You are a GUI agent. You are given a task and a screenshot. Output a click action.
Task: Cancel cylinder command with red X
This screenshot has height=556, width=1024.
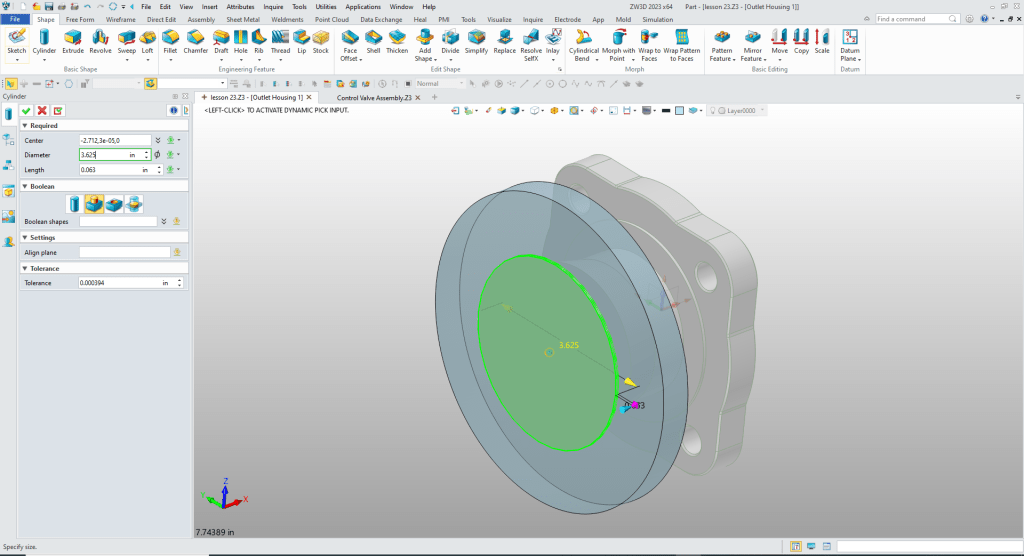[42, 110]
